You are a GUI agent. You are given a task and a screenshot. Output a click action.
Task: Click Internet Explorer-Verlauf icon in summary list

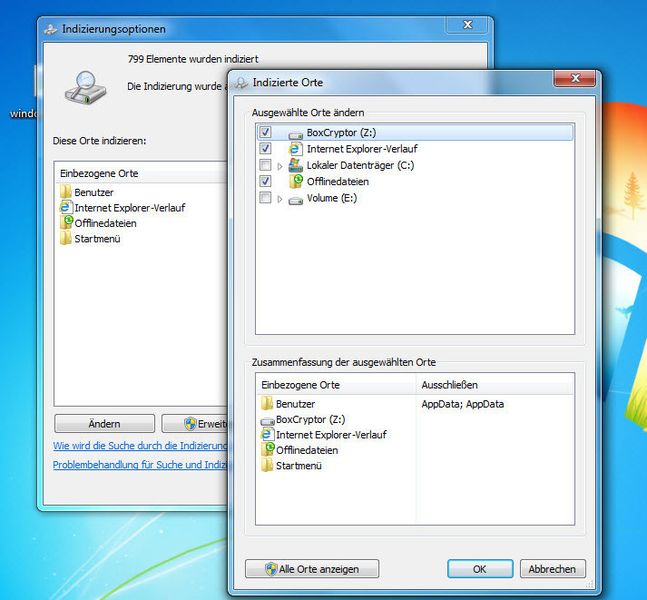point(267,434)
